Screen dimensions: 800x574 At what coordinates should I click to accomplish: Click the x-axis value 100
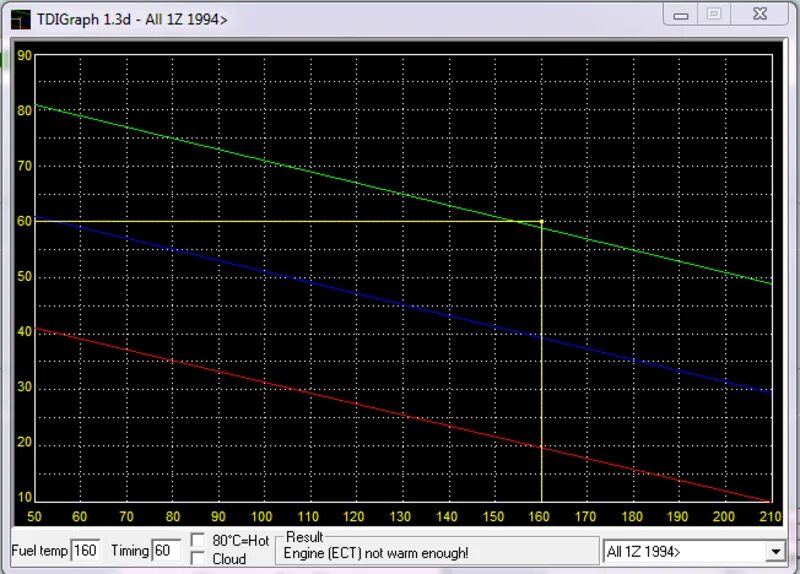(x=261, y=517)
